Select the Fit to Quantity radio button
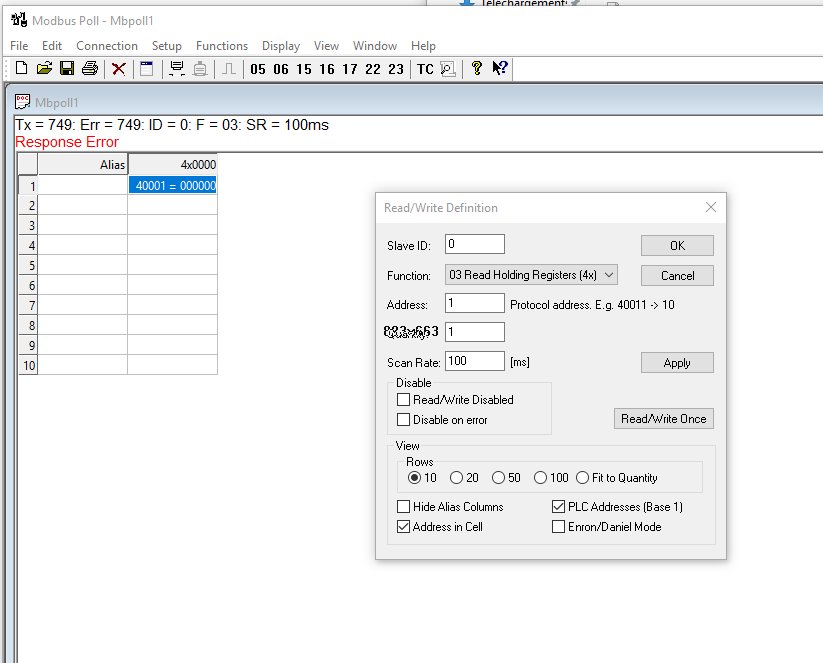823x663 pixels. click(x=582, y=478)
